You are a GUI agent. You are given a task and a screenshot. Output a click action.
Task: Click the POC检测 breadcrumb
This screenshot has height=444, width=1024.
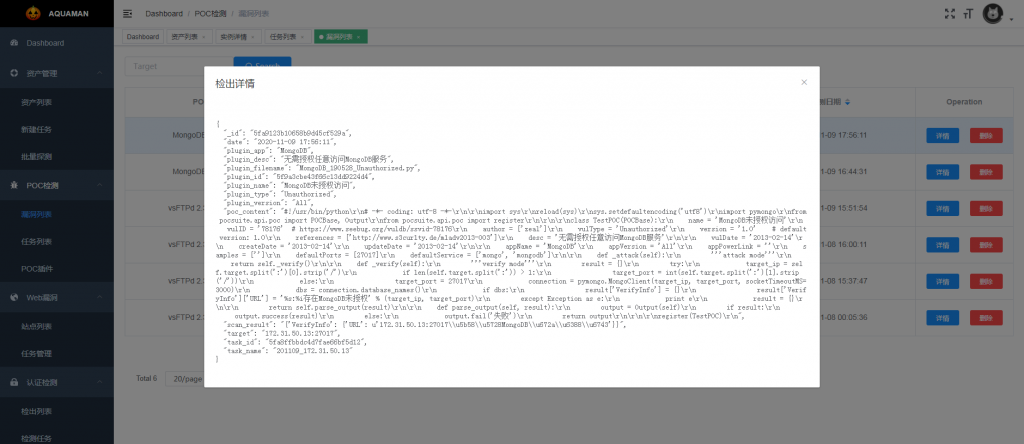[208, 13]
